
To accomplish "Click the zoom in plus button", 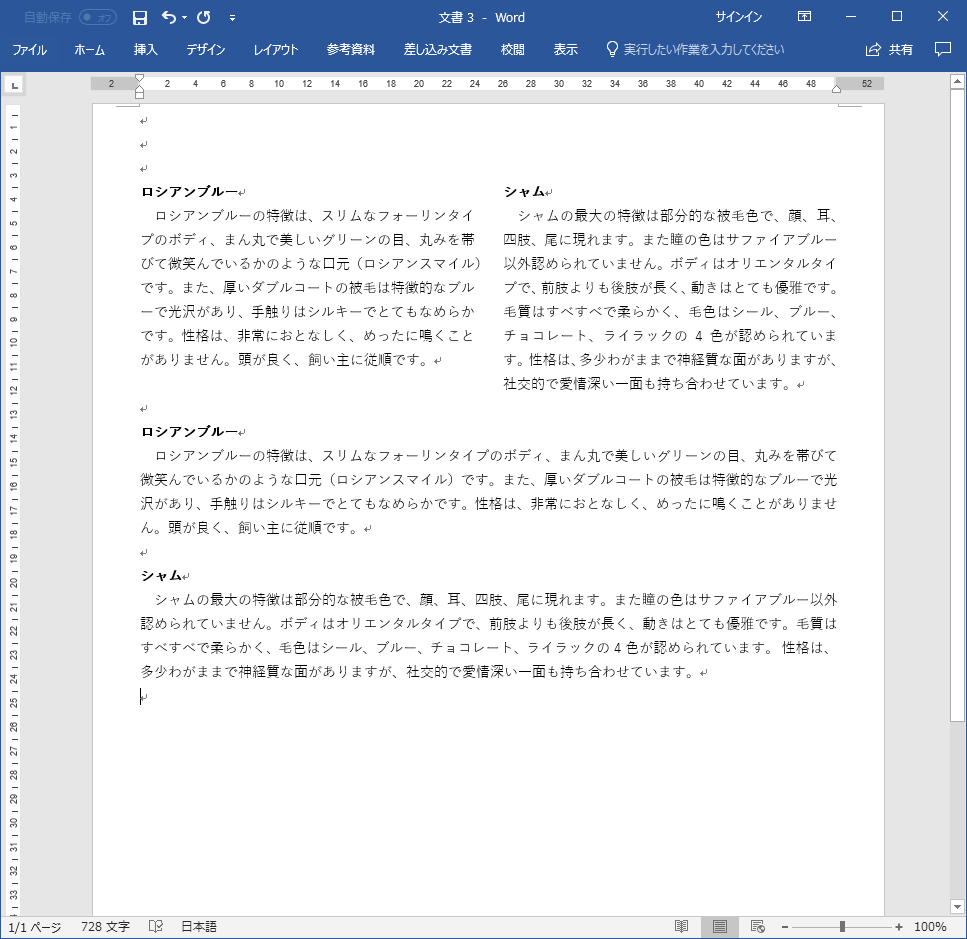I will (x=899, y=927).
